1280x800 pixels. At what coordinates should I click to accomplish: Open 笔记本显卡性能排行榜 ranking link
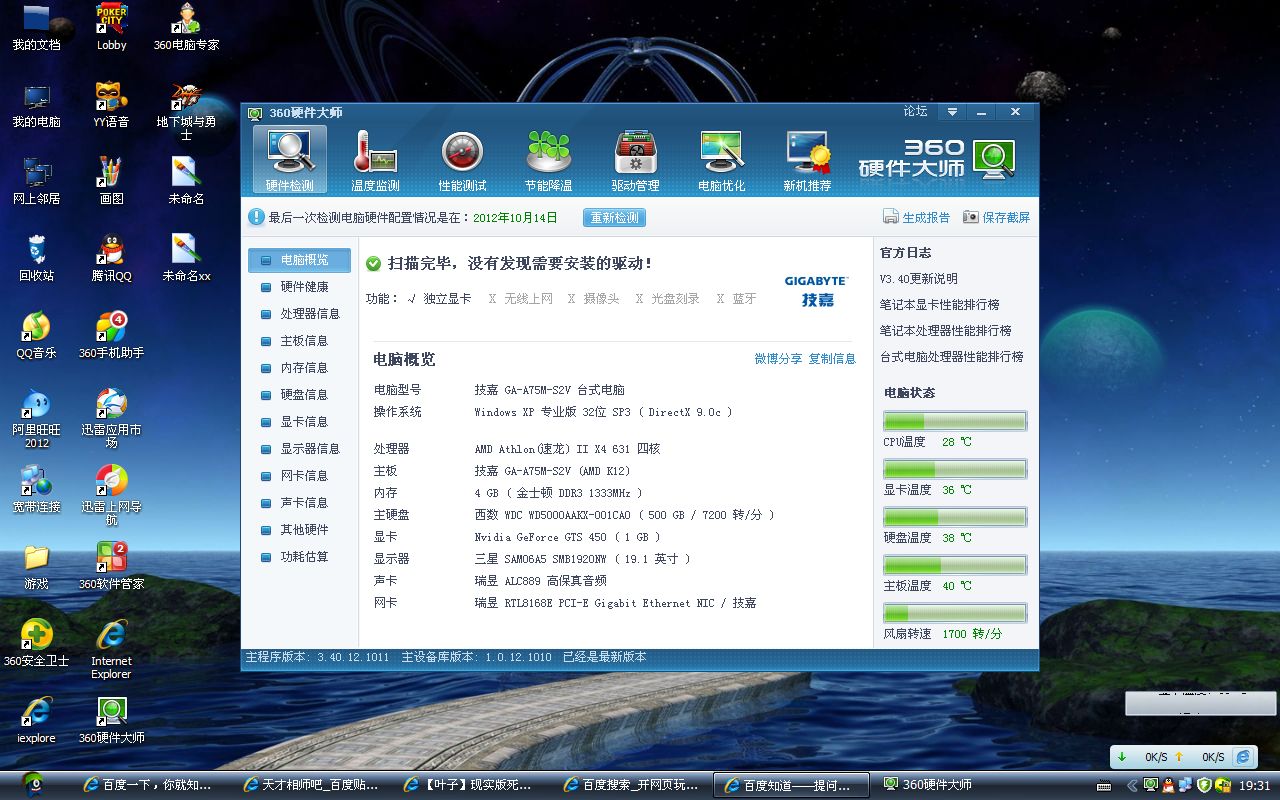[940, 305]
